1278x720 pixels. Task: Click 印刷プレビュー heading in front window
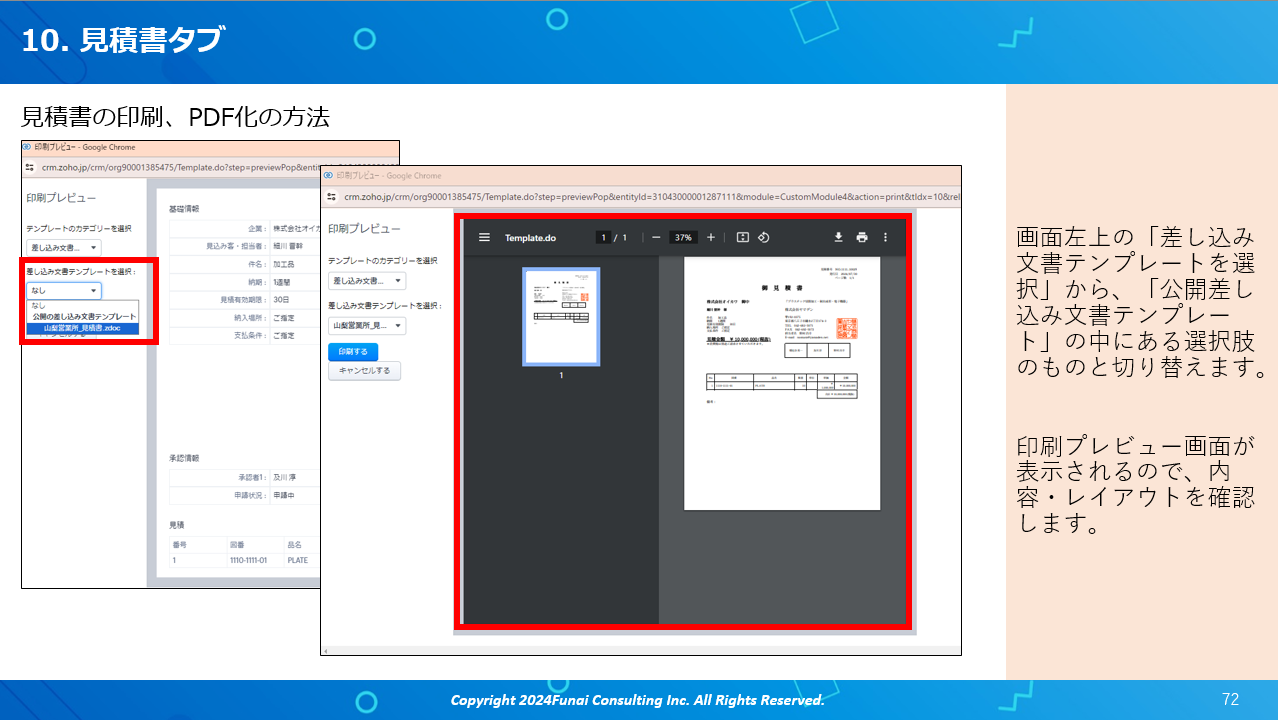(363, 228)
